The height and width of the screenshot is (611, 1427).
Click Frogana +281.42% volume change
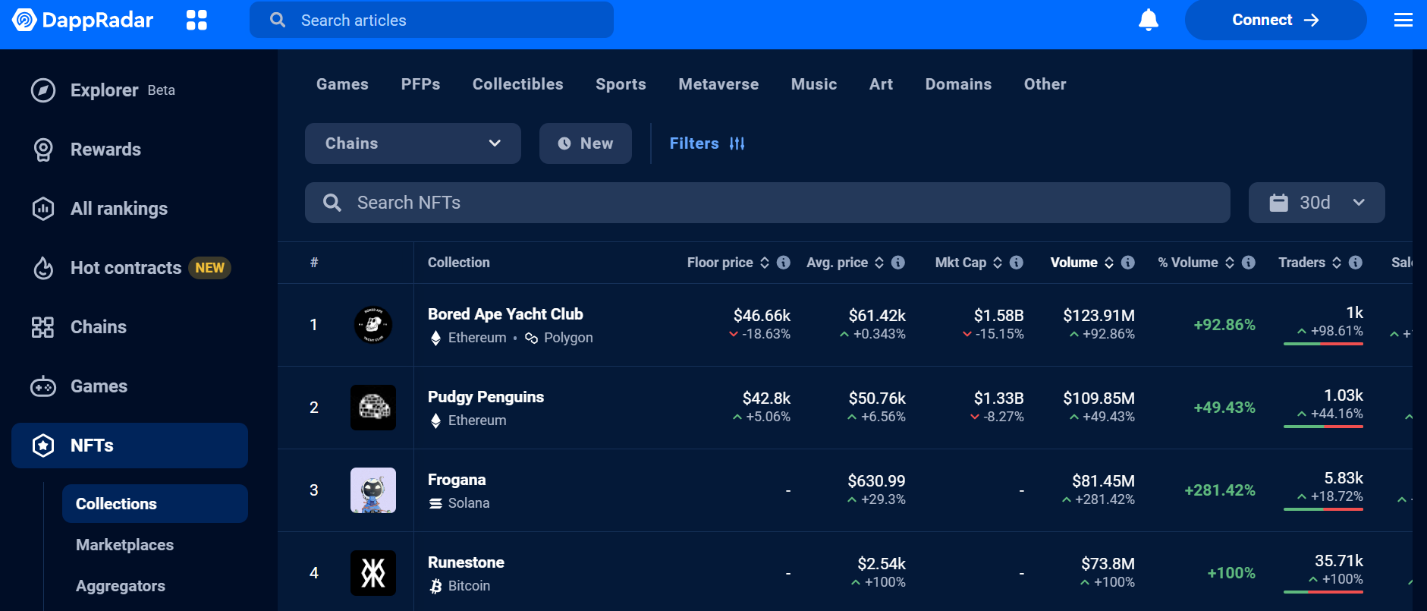coord(1220,491)
